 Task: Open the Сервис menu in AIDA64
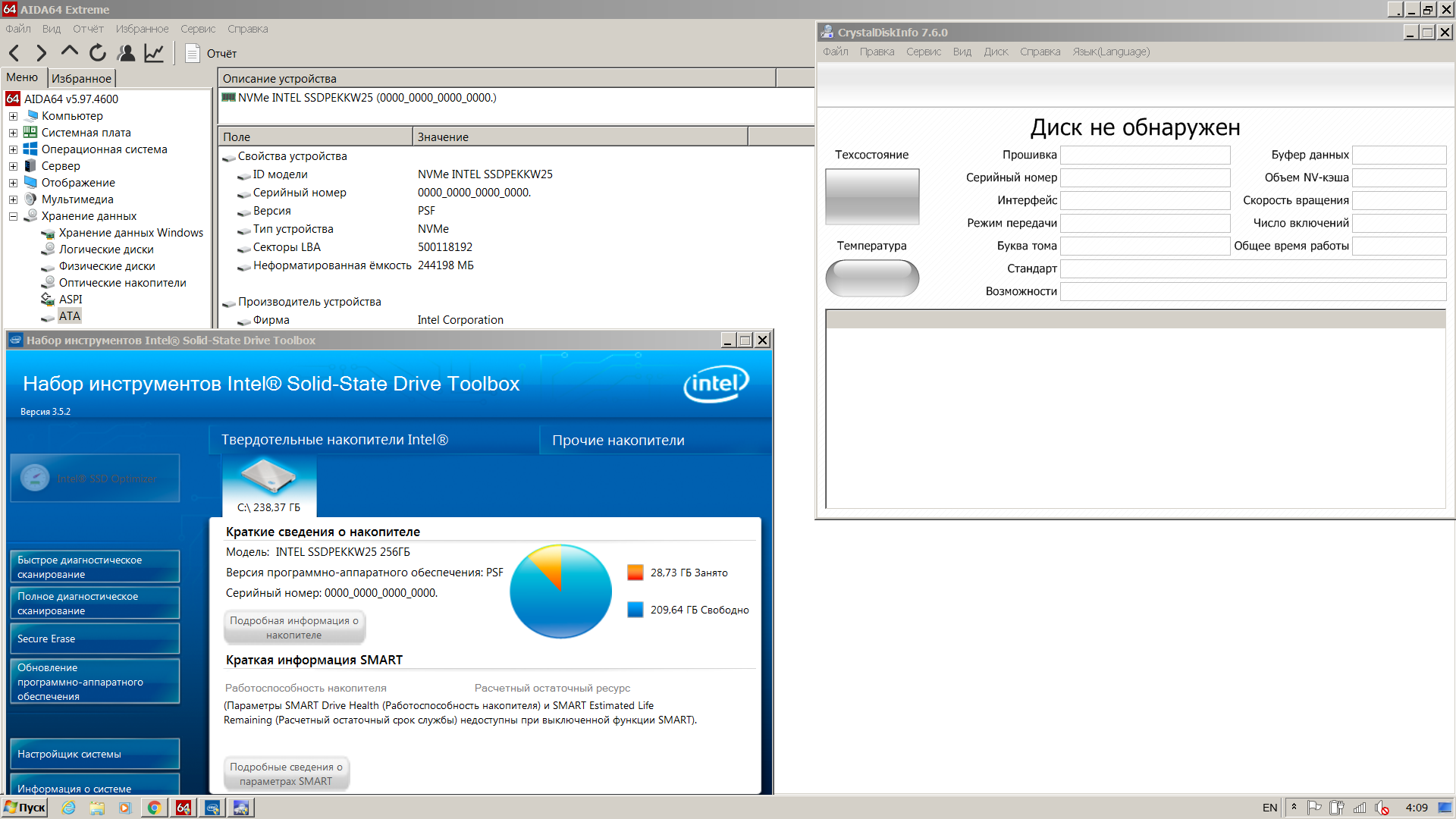(x=197, y=29)
